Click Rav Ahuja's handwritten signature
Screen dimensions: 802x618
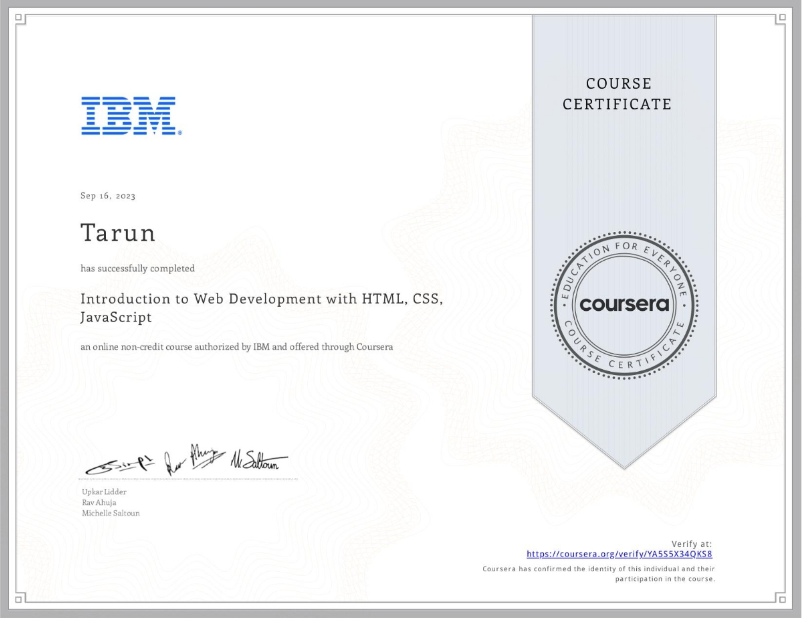click(194, 459)
